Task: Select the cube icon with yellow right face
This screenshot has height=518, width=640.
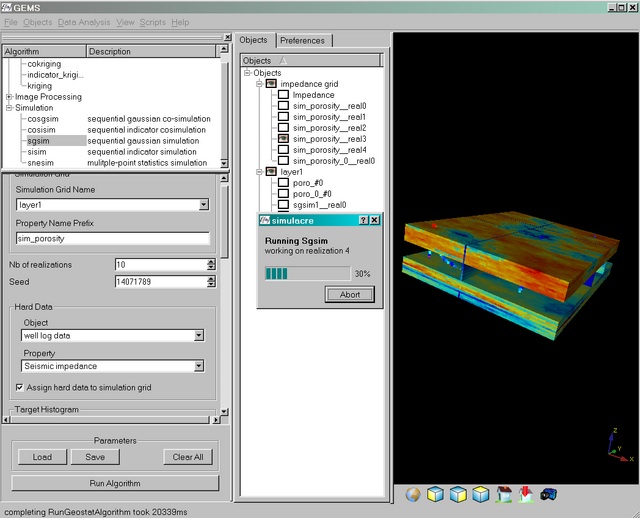Action: coord(458,494)
